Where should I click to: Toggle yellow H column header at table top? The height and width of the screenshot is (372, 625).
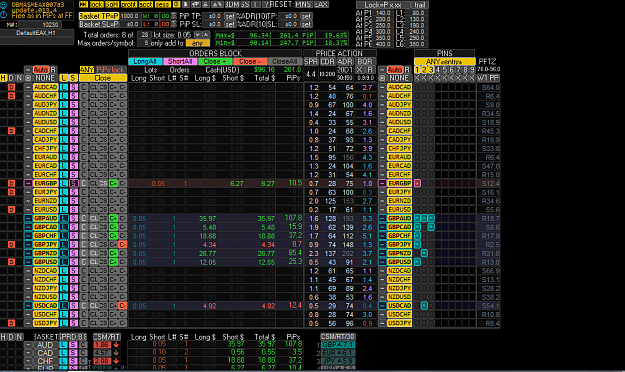[4, 78]
